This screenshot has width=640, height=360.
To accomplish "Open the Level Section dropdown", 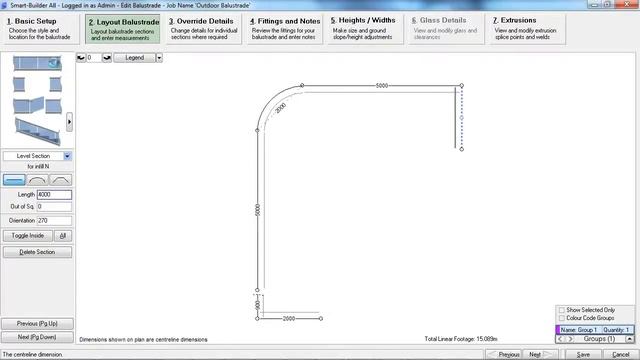I will 67,156.
